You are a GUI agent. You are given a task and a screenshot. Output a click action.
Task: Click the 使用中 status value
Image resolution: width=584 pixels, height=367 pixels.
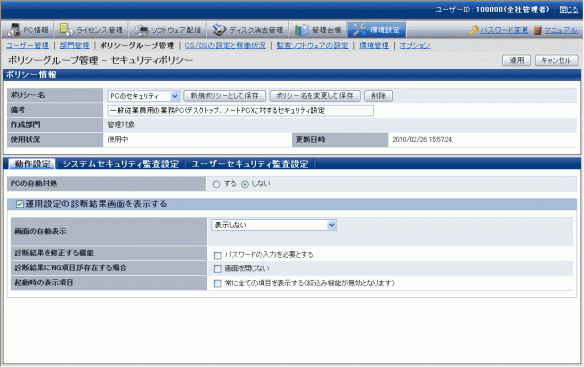coord(118,139)
